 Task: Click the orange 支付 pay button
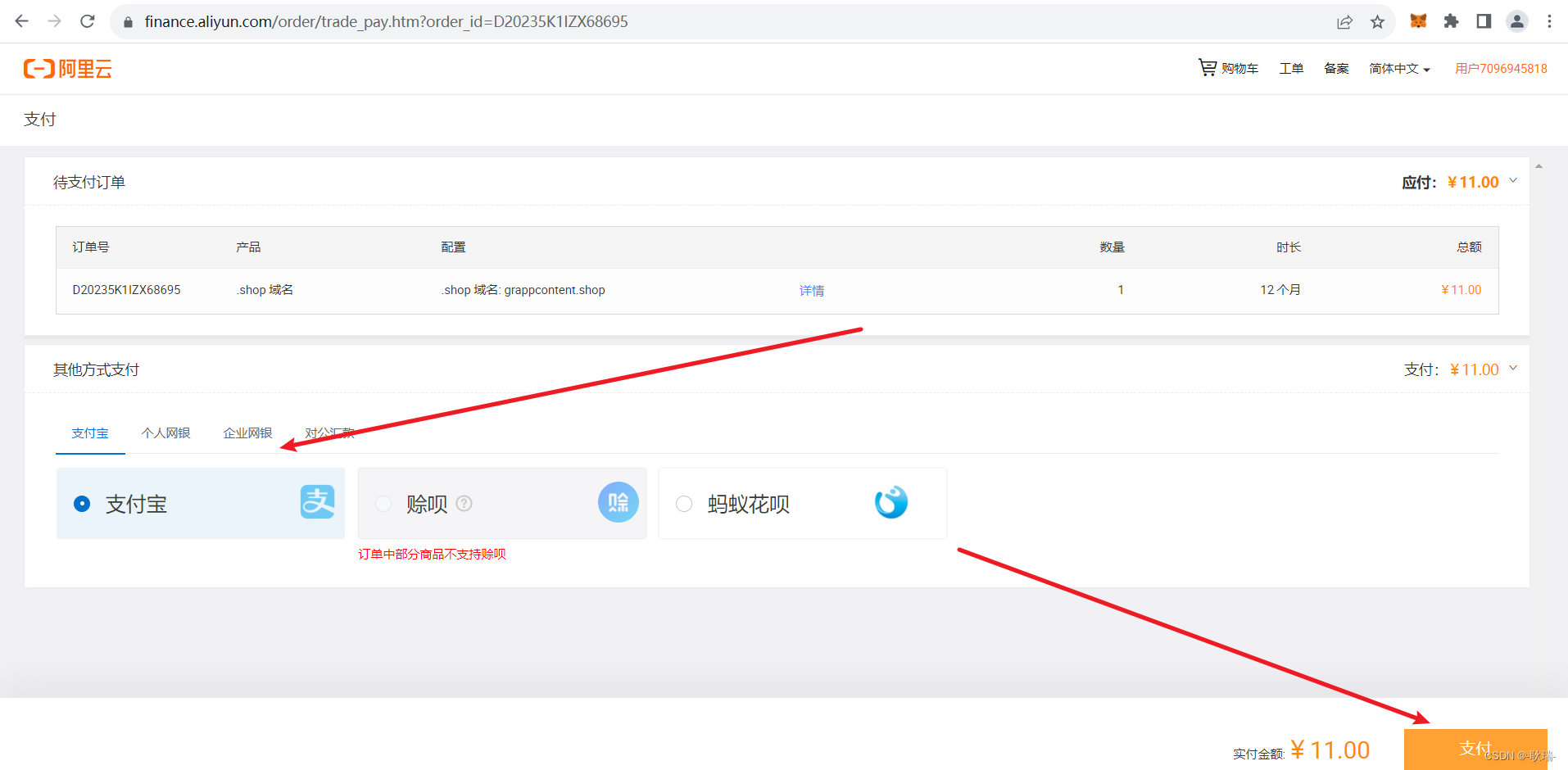click(x=1475, y=749)
